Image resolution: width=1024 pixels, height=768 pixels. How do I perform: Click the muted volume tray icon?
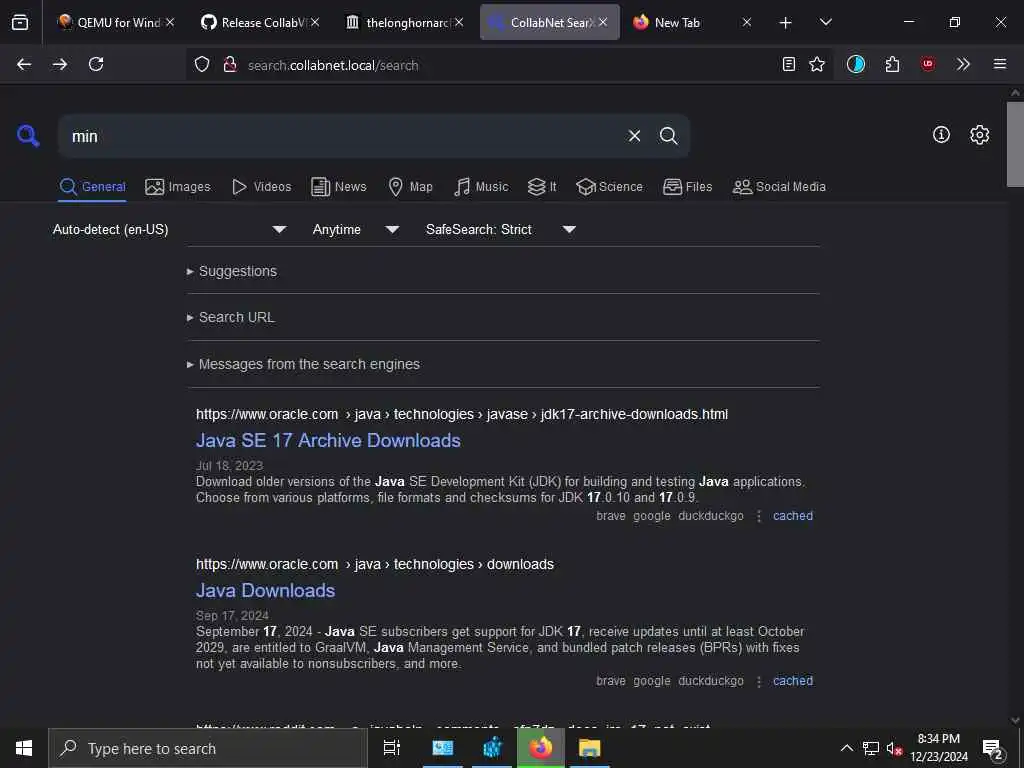coord(893,748)
